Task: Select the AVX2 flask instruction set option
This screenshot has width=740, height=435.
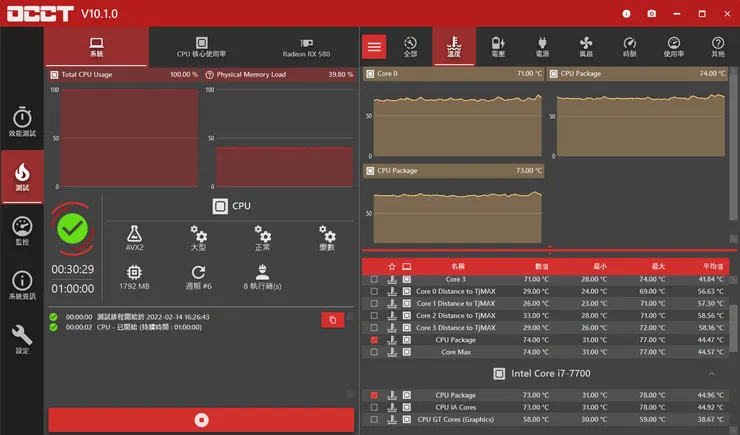Action: (x=135, y=238)
